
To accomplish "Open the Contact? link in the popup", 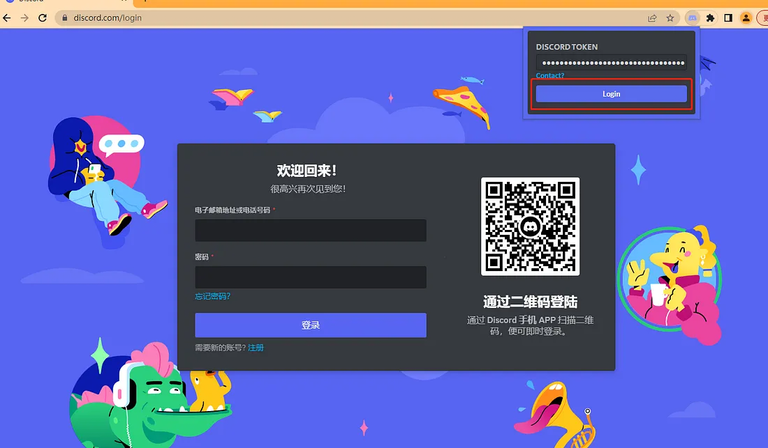I will pos(550,76).
